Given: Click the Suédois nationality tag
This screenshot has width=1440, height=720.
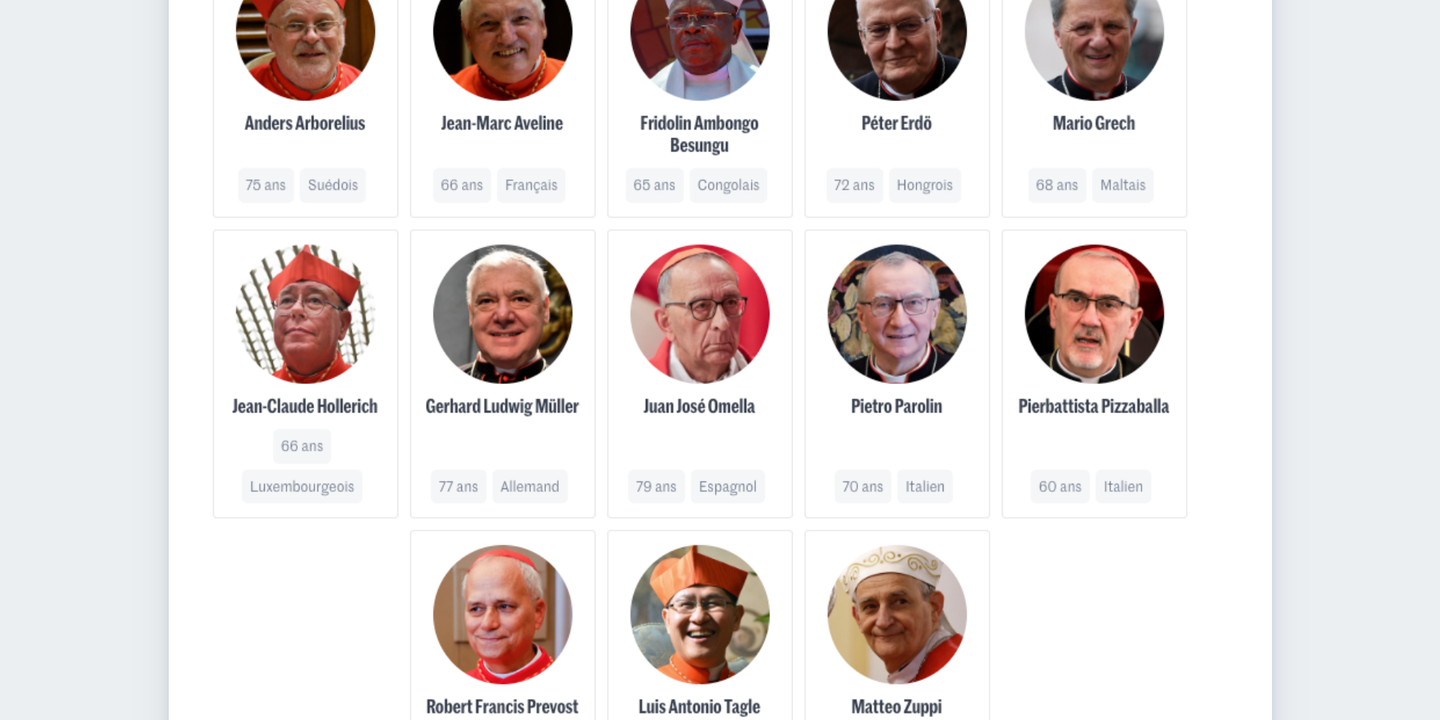Looking at the screenshot, I should (333, 185).
